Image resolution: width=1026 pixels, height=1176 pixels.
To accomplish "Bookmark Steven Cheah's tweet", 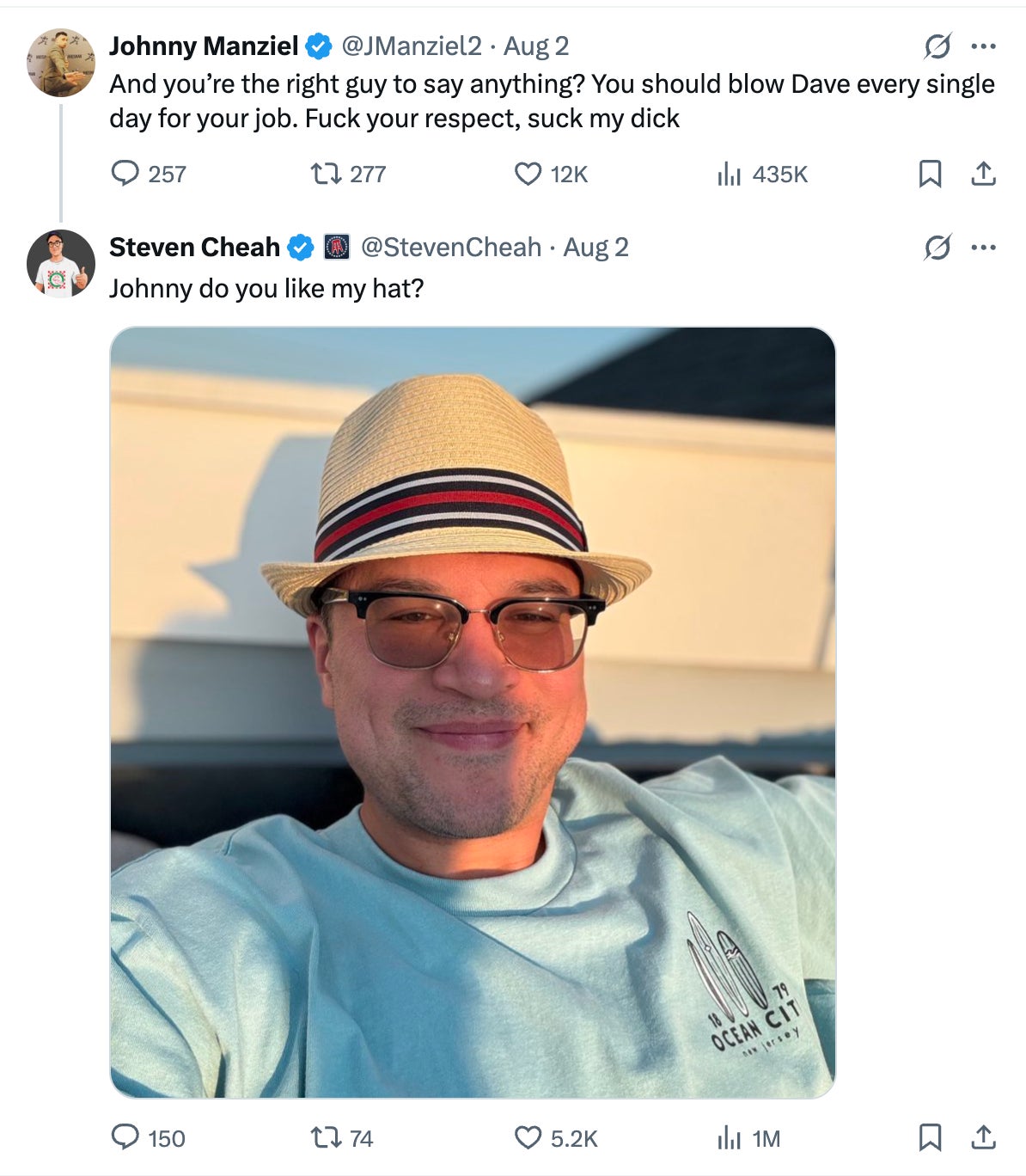I will tap(930, 1138).
